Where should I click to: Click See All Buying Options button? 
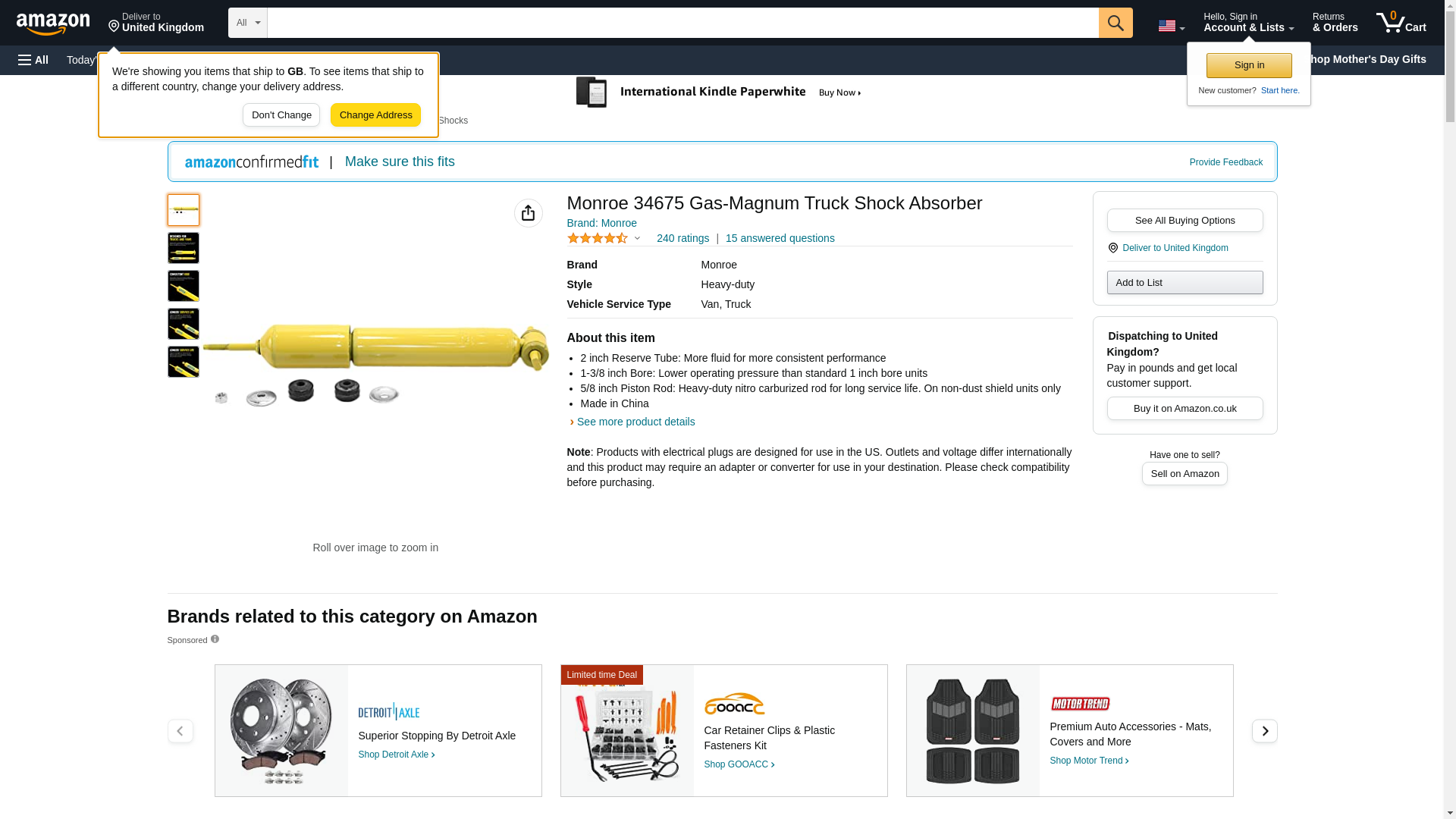point(1185,221)
